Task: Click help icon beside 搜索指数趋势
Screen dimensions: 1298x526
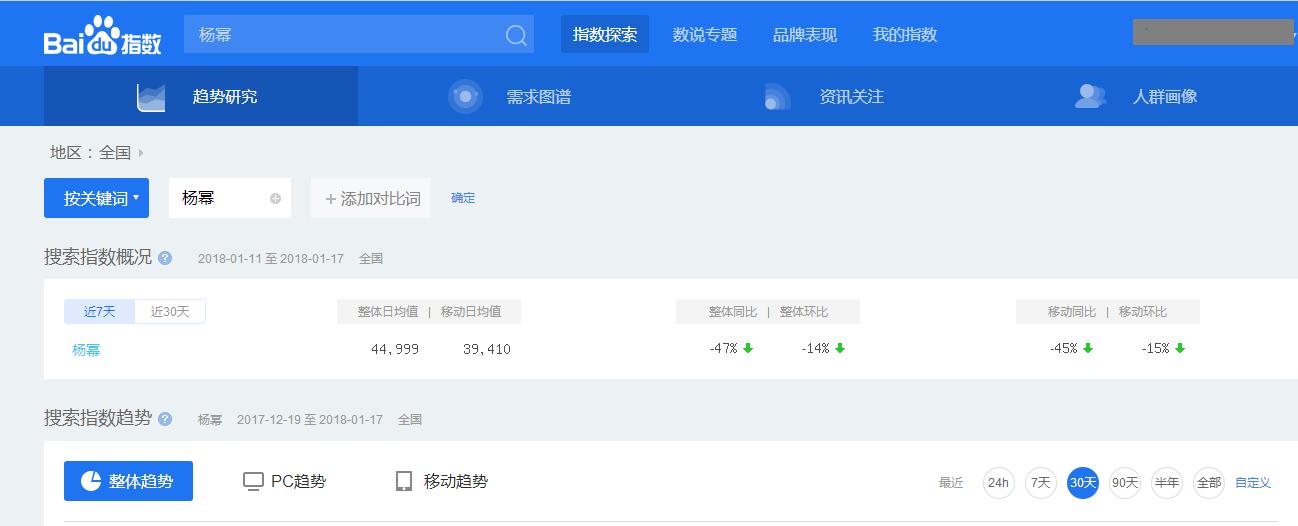Action: click(x=165, y=419)
